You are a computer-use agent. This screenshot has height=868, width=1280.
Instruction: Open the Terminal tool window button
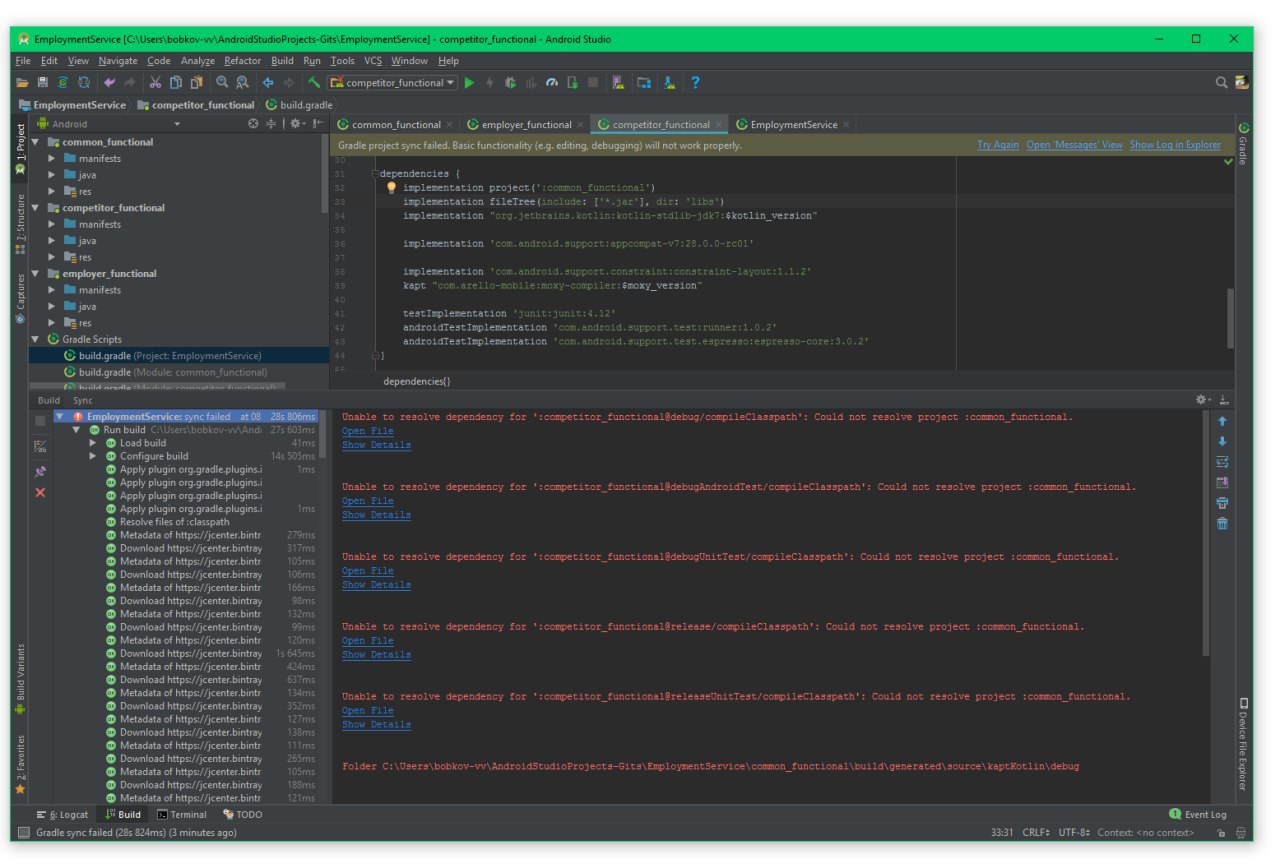pyautogui.click(x=182, y=814)
